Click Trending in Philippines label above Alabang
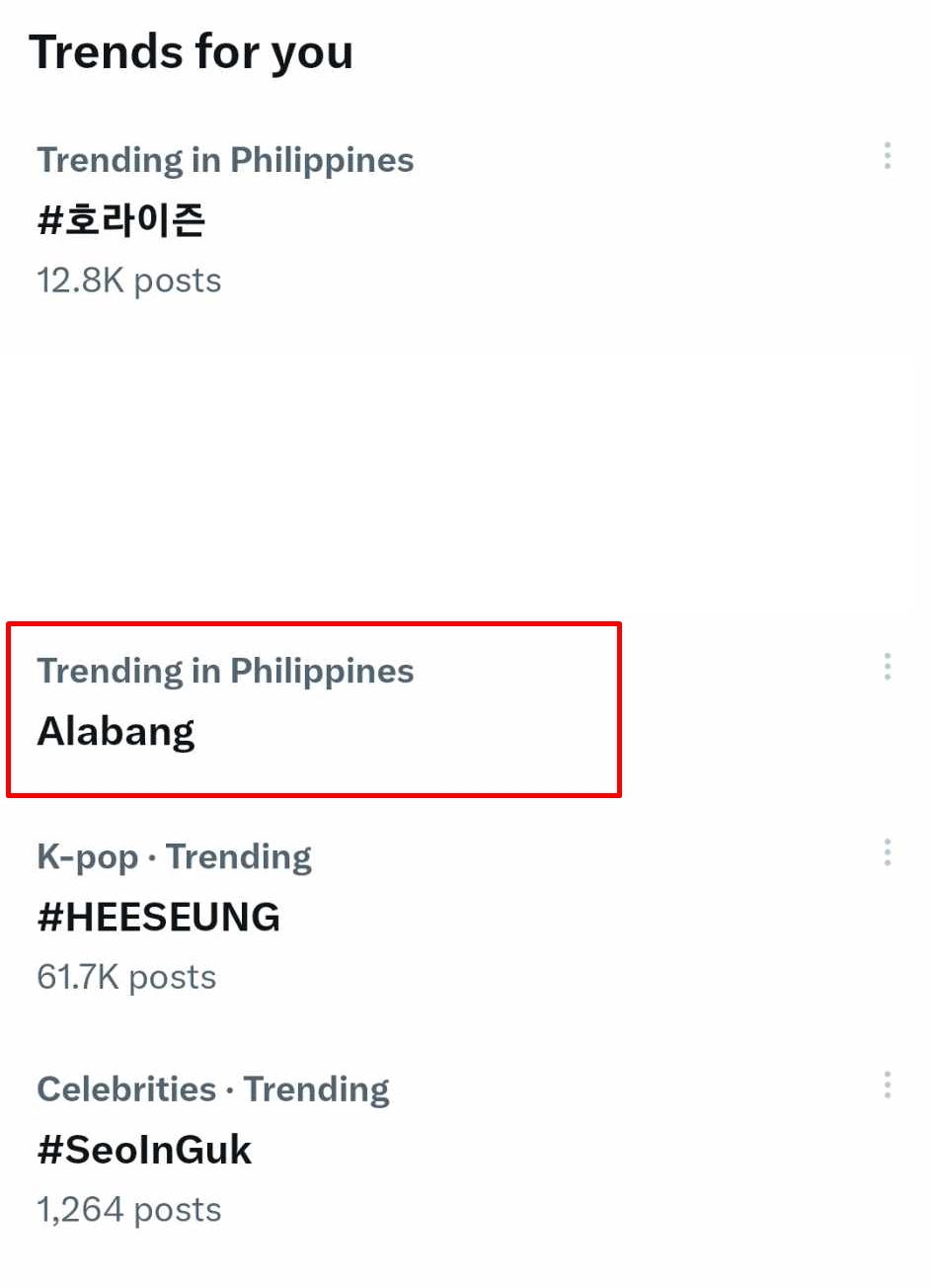Screen dimensions: 933x1288 point(225,670)
